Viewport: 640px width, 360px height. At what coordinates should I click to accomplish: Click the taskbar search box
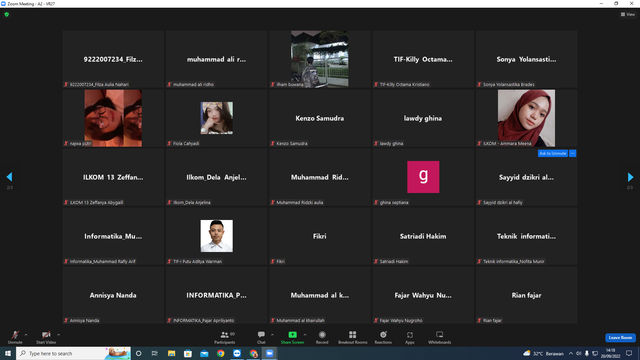click(x=73, y=353)
